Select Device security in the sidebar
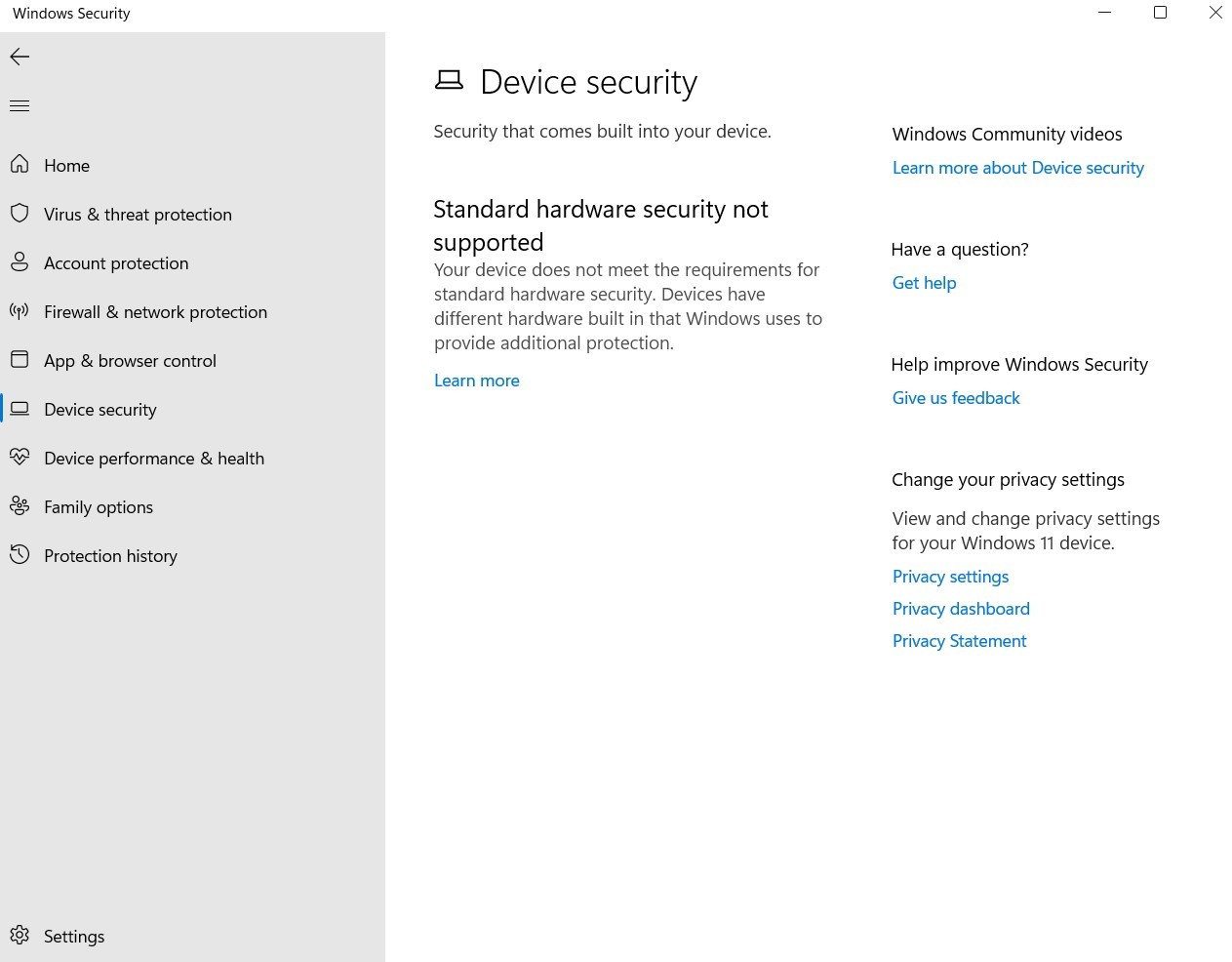 click(99, 410)
